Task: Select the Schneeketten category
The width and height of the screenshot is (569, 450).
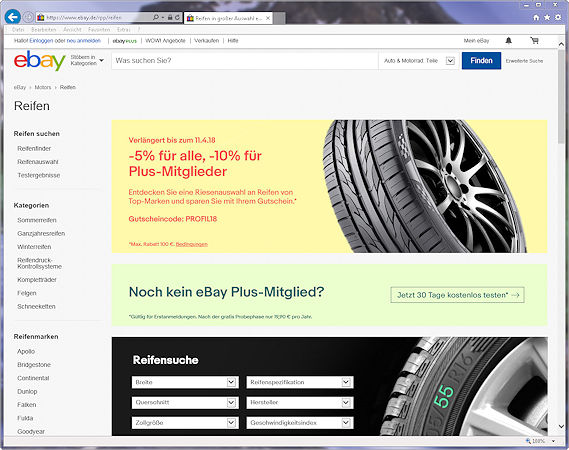Action: [x=36, y=307]
